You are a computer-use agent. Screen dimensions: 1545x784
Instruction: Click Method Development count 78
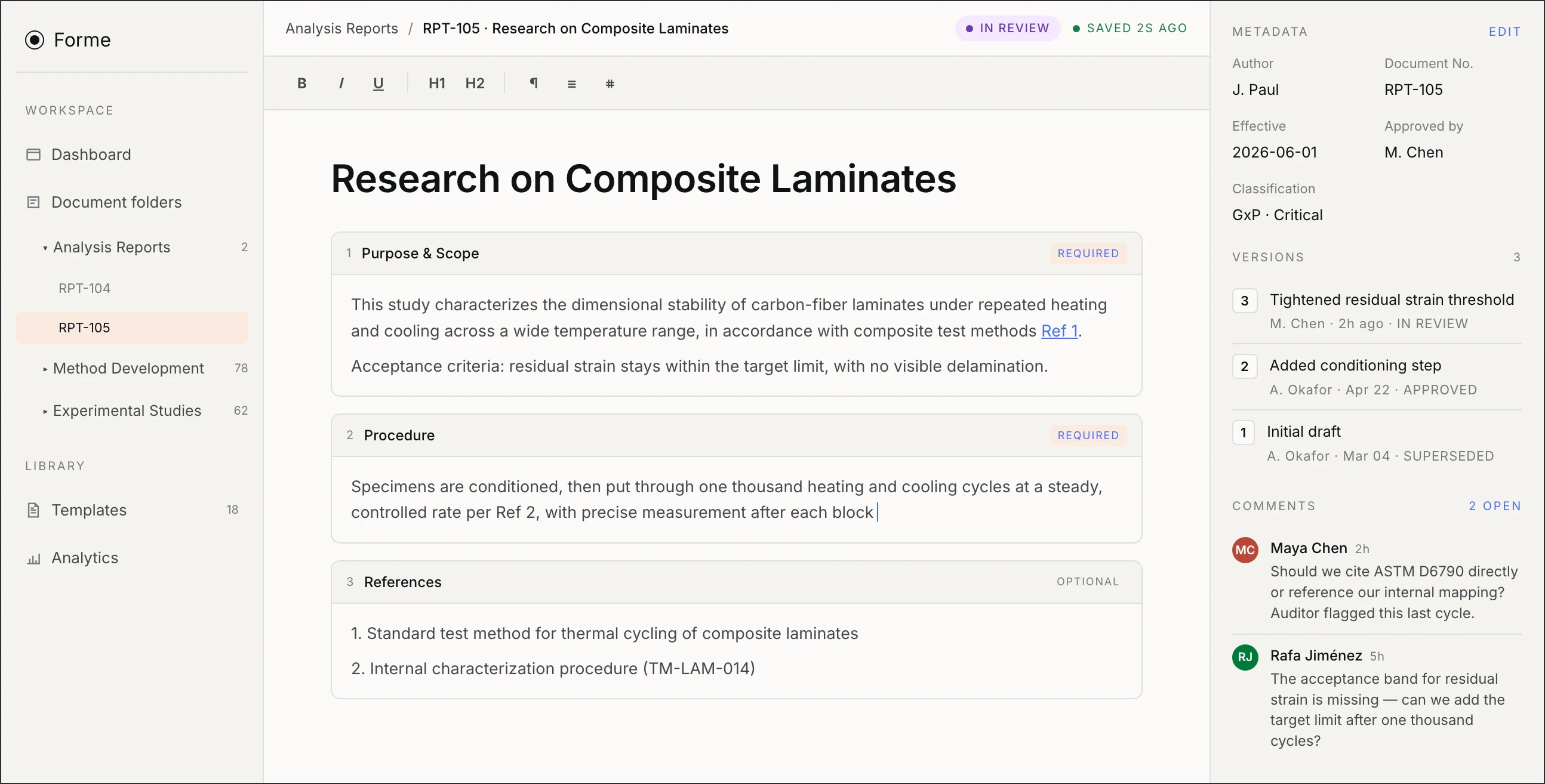(241, 369)
